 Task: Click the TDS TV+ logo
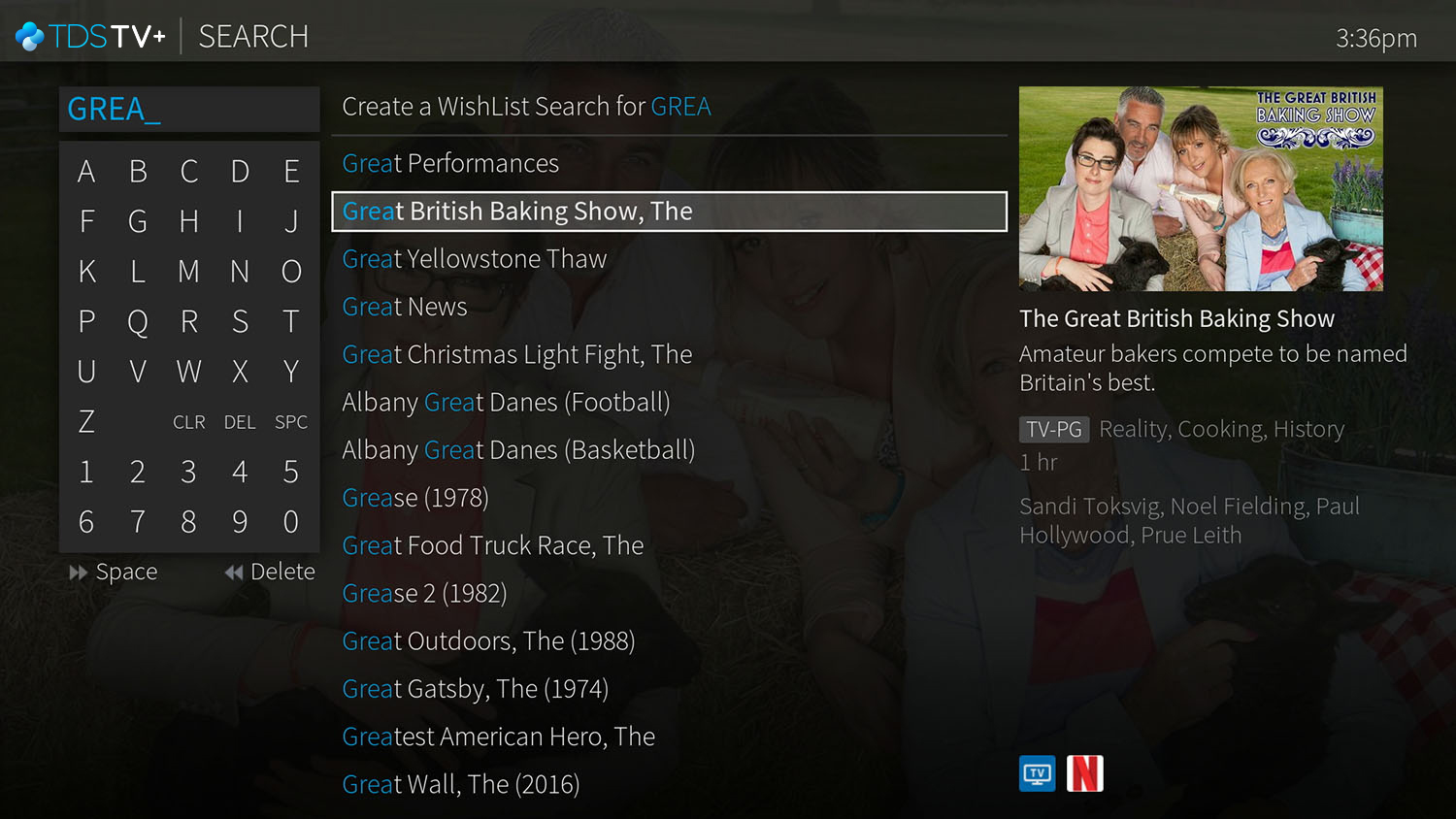pos(91,37)
